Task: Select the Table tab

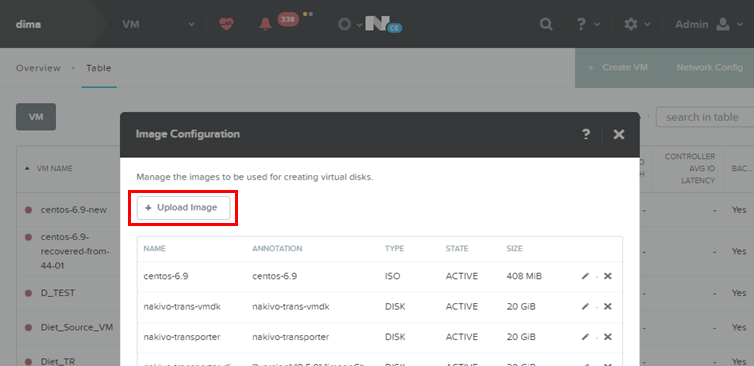Action: click(x=99, y=68)
